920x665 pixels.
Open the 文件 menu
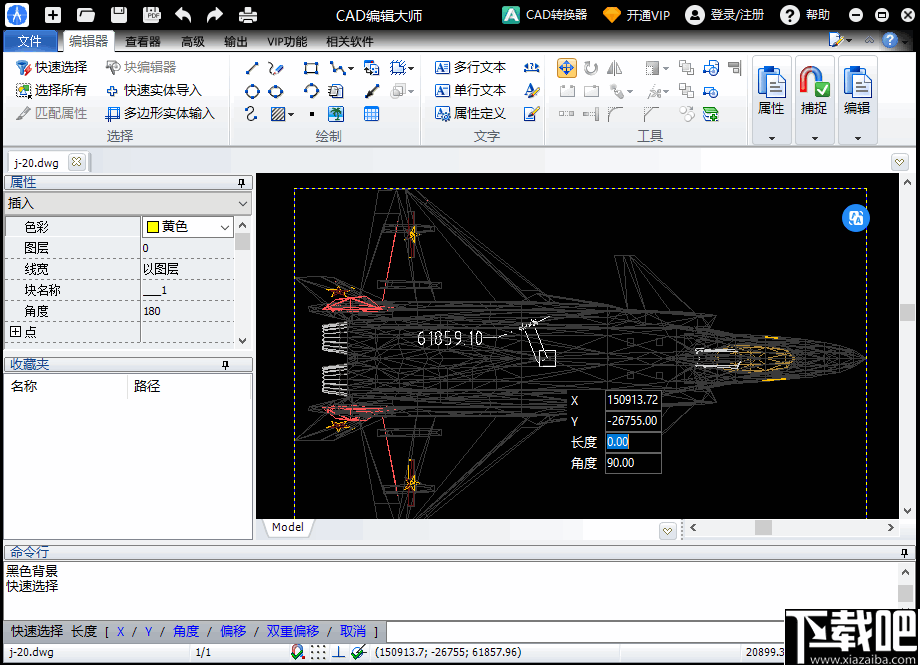click(30, 42)
